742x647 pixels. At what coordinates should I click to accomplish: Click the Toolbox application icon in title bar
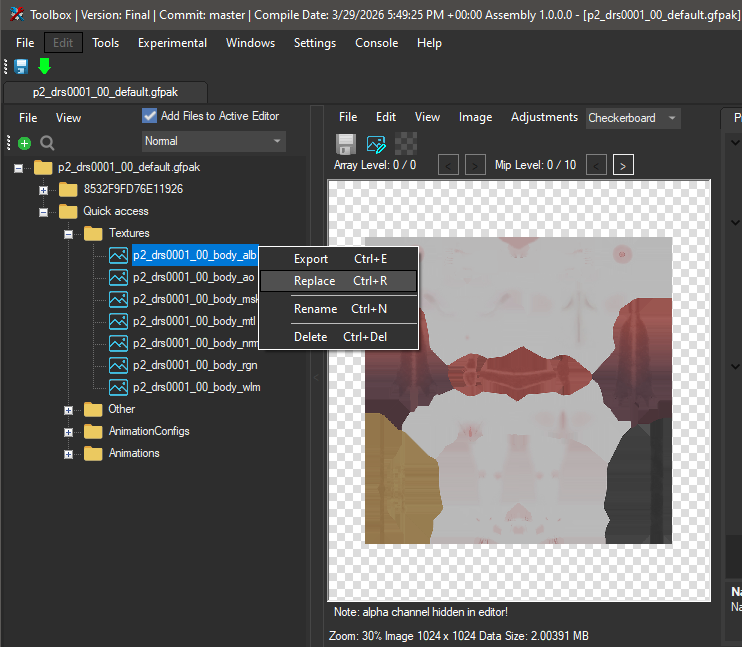(17, 14)
